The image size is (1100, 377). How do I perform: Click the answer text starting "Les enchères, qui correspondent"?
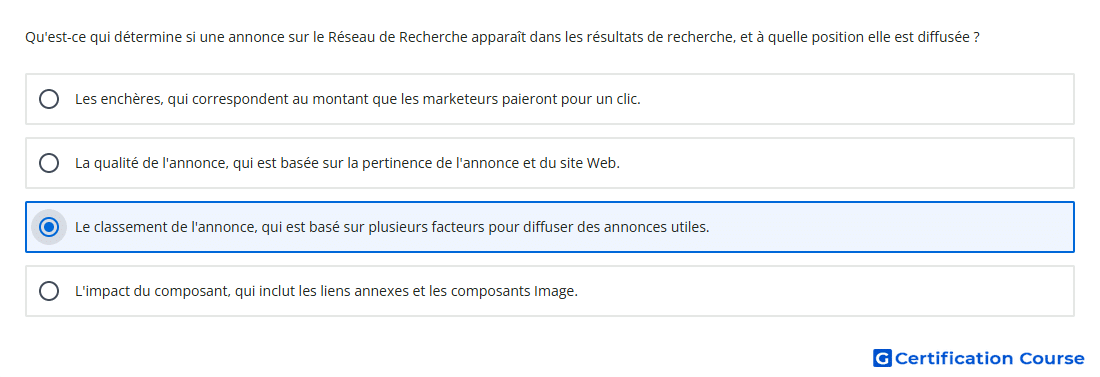coord(358,99)
